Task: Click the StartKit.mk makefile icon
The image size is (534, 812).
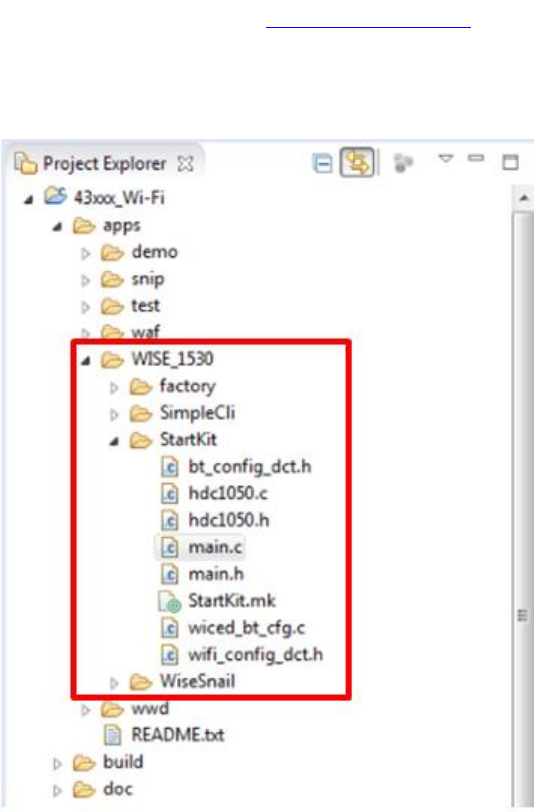Action: (x=169, y=602)
